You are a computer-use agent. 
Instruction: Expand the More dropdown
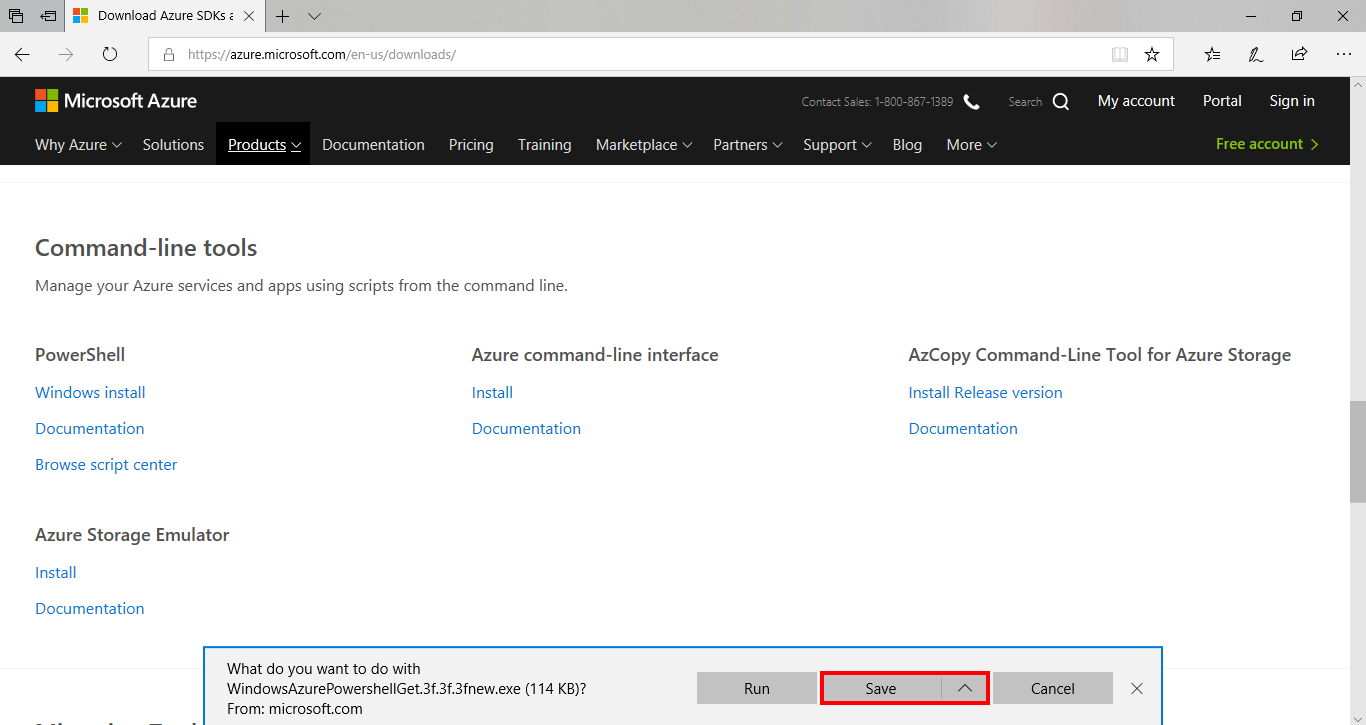tap(972, 145)
